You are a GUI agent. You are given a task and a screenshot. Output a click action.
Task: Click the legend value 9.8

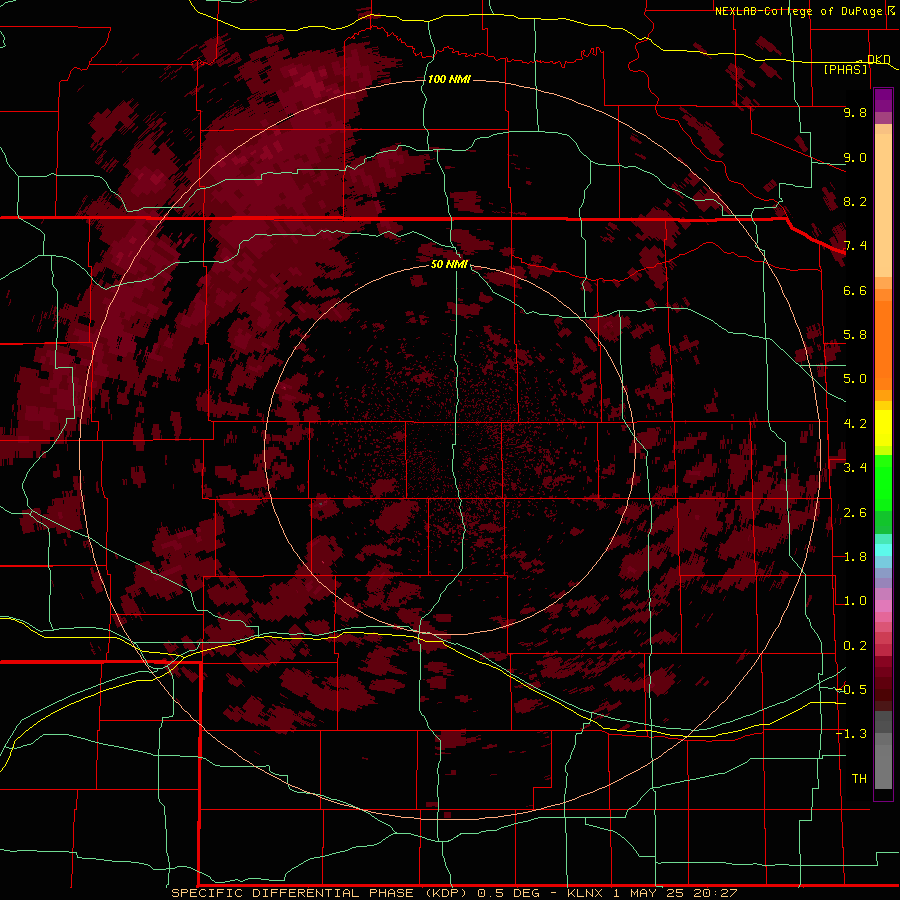click(x=855, y=112)
